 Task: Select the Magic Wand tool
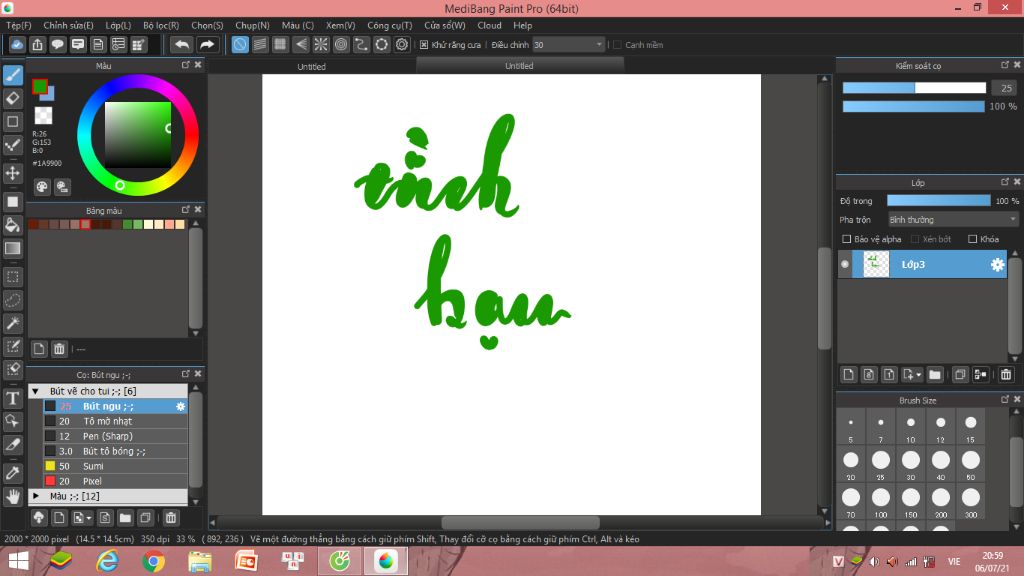pyautogui.click(x=12, y=323)
